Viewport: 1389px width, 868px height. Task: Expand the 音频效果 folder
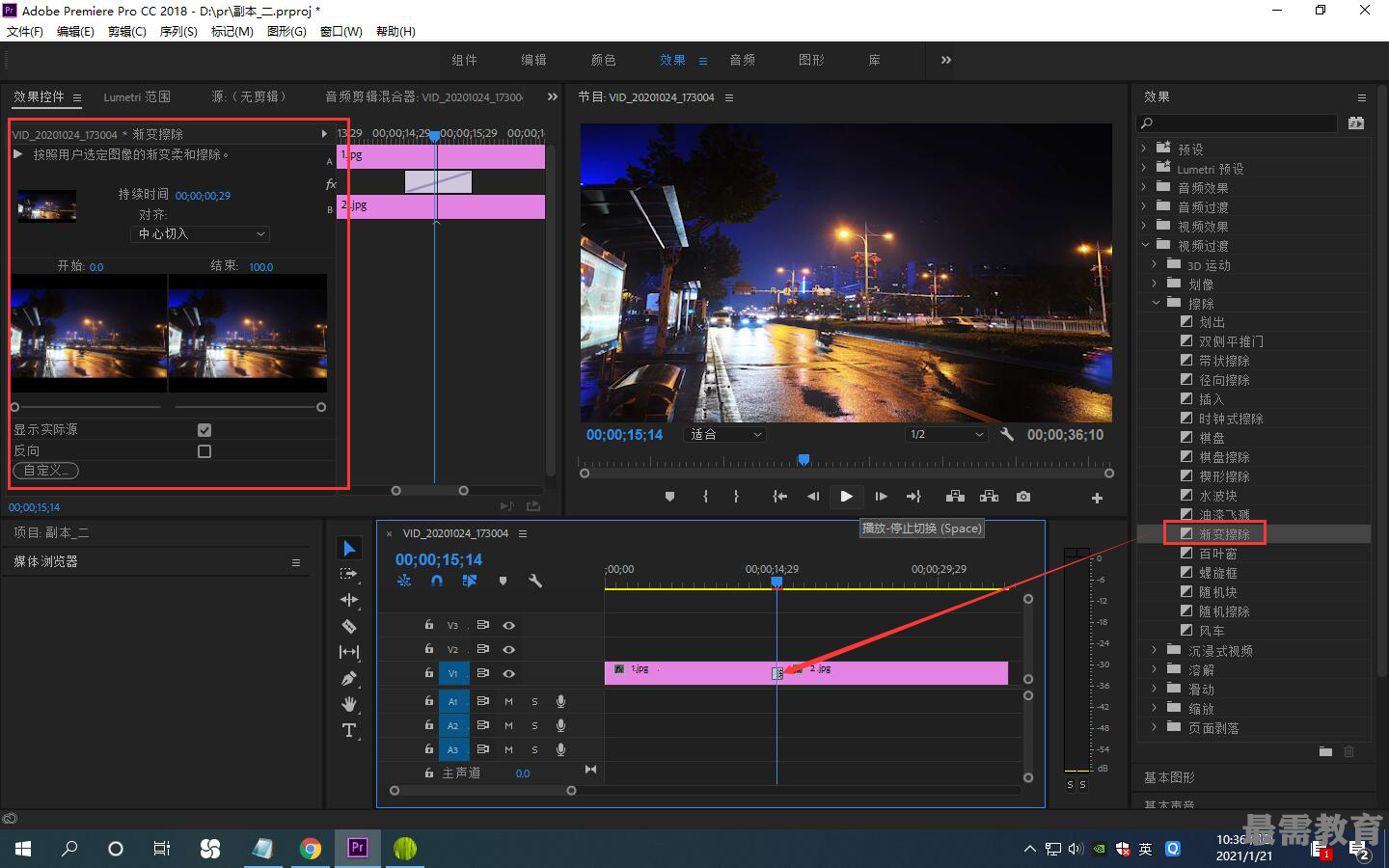pos(1144,187)
